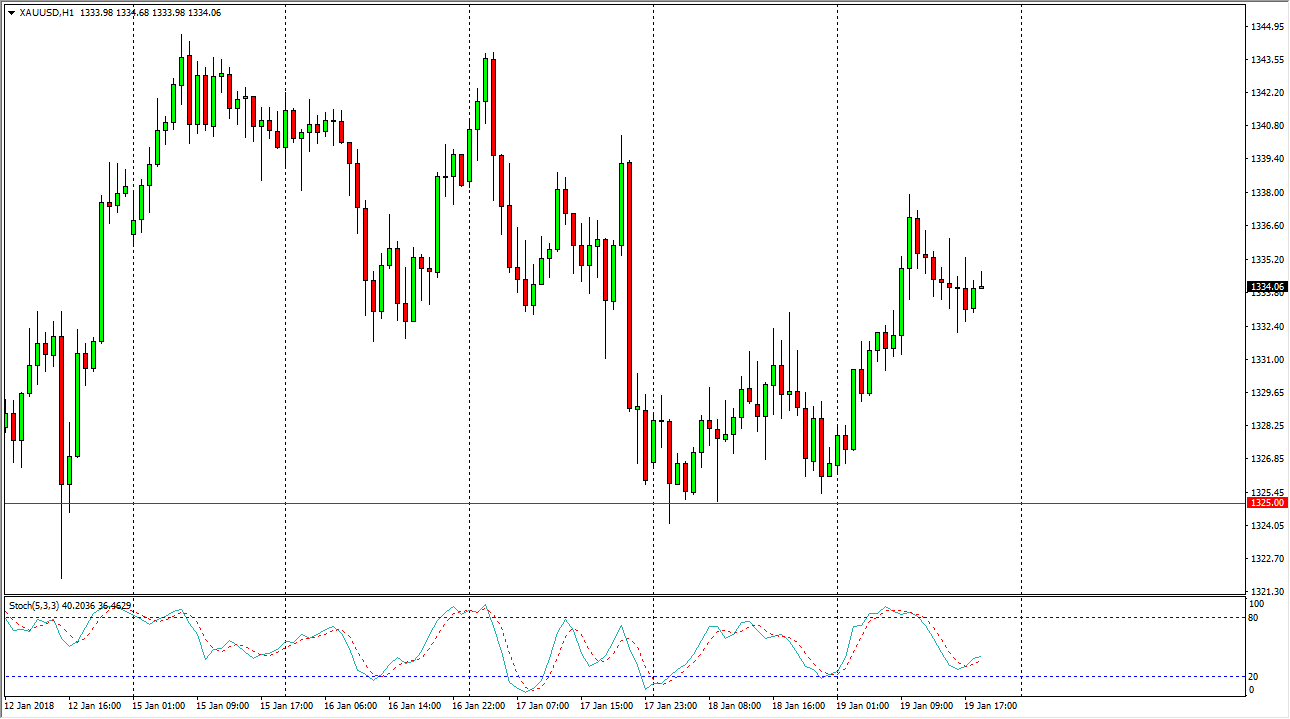1290x719 pixels.
Task: Select the Stoch(5,3,3) indicator label
Action: pyautogui.click(x=39, y=605)
